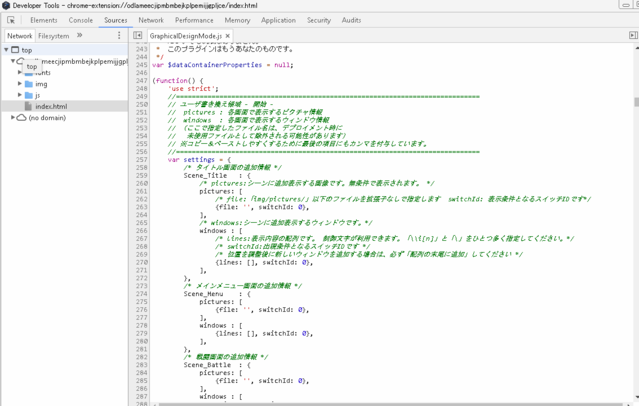The height and width of the screenshot is (406, 639).
Task: Select the (no domain) entry
Action: pyautogui.click(x=47, y=118)
